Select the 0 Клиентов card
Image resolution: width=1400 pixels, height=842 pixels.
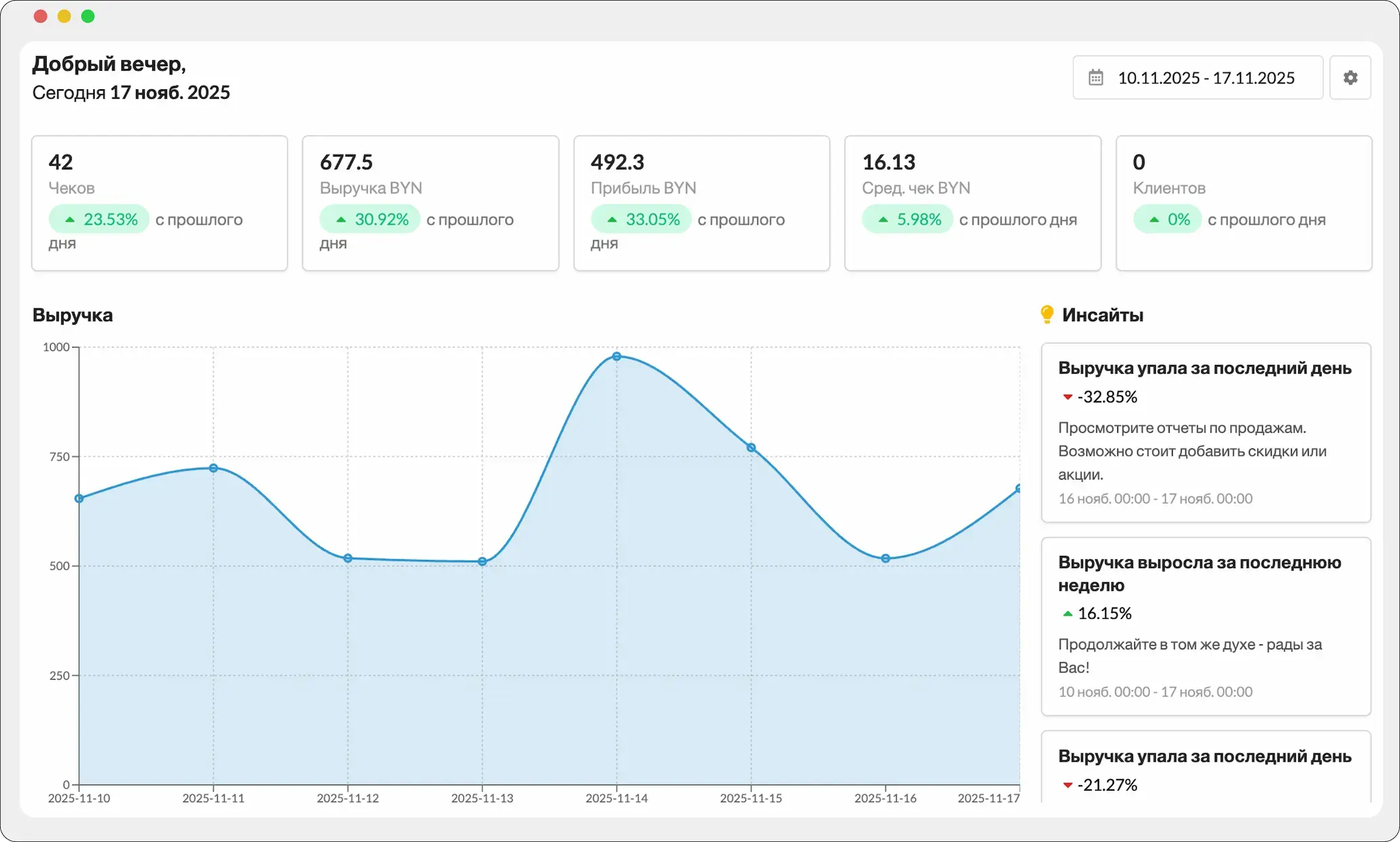point(1244,203)
